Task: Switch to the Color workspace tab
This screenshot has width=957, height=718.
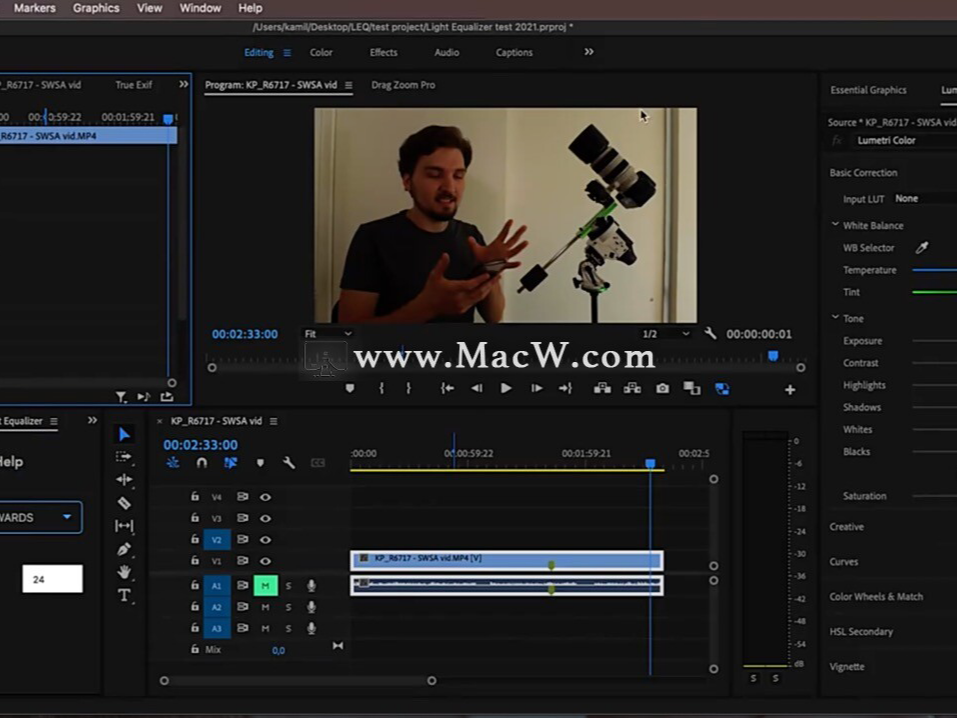Action: (x=321, y=52)
